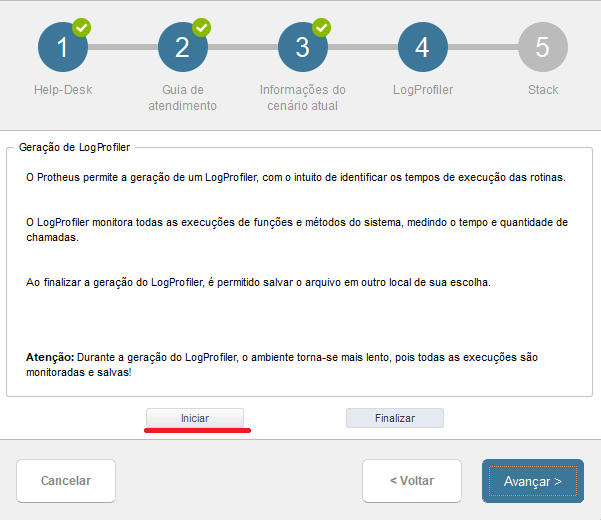Cancel the wizard with Cancelar
This screenshot has width=601, height=520.
66,481
